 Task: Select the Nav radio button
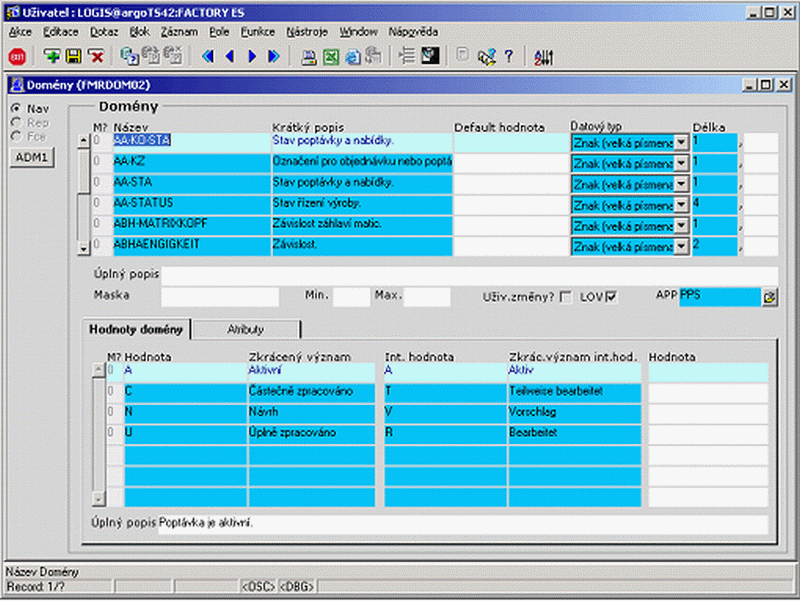click(16, 108)
